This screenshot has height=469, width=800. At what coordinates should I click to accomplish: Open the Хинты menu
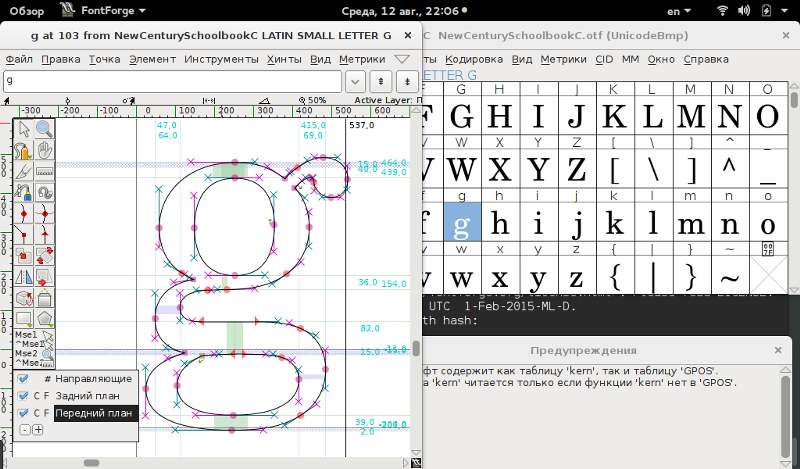tap(284, 59)
